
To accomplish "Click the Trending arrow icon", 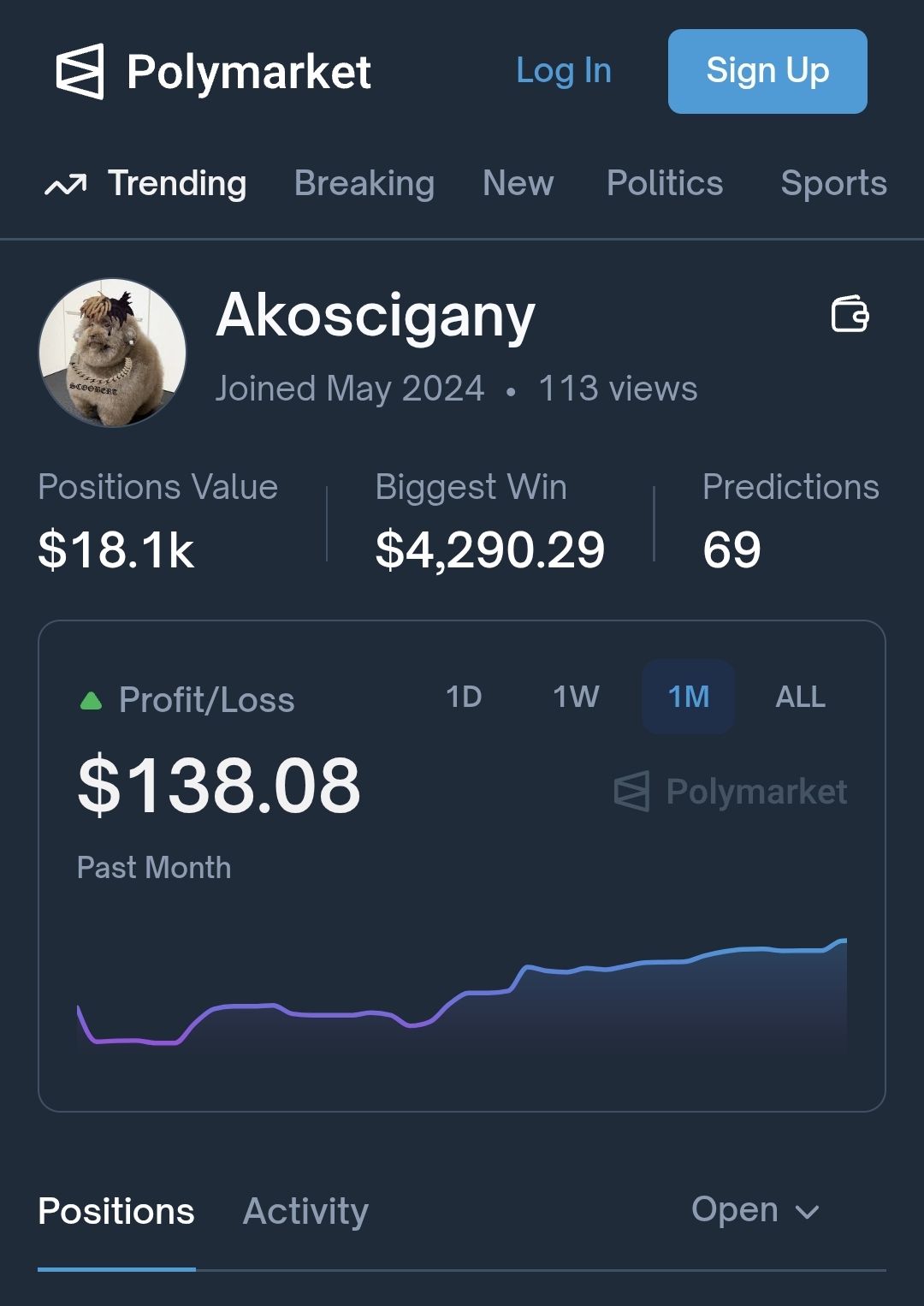I will (66, 184).
